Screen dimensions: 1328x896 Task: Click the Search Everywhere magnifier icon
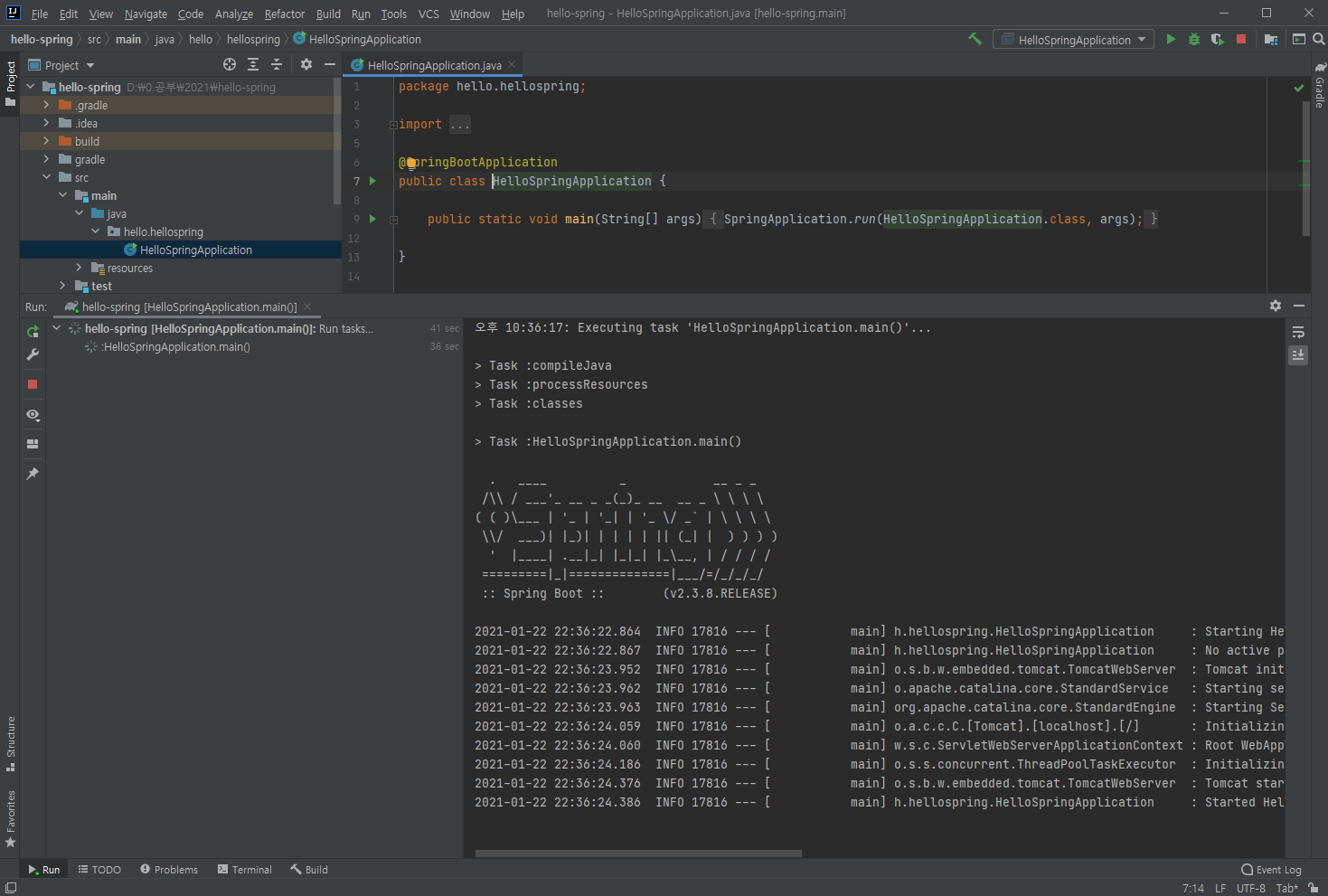point(1319,39)
